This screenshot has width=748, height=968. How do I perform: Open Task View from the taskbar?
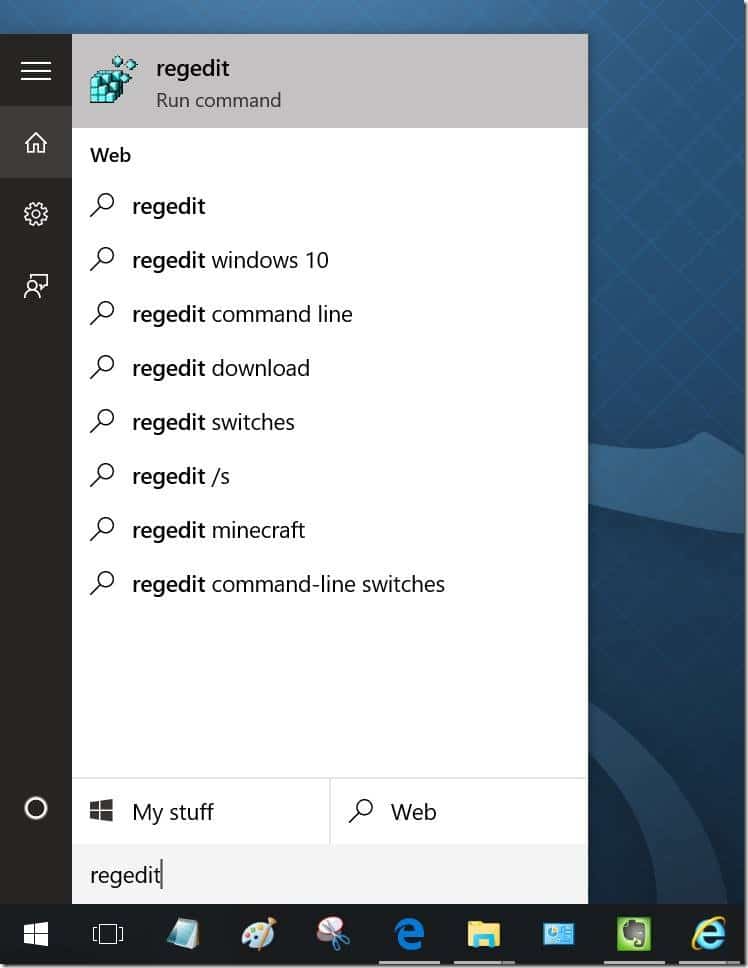click(x=107, y=934)
